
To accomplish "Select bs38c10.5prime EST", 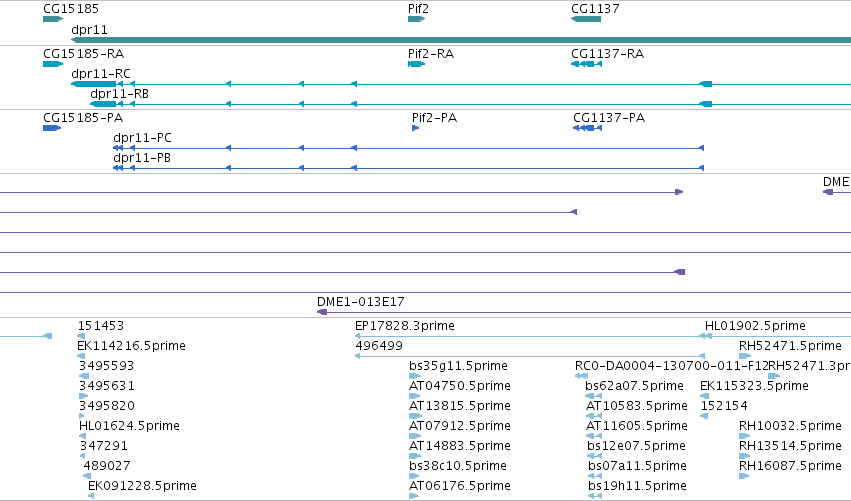I will click(x=415, y=476).
